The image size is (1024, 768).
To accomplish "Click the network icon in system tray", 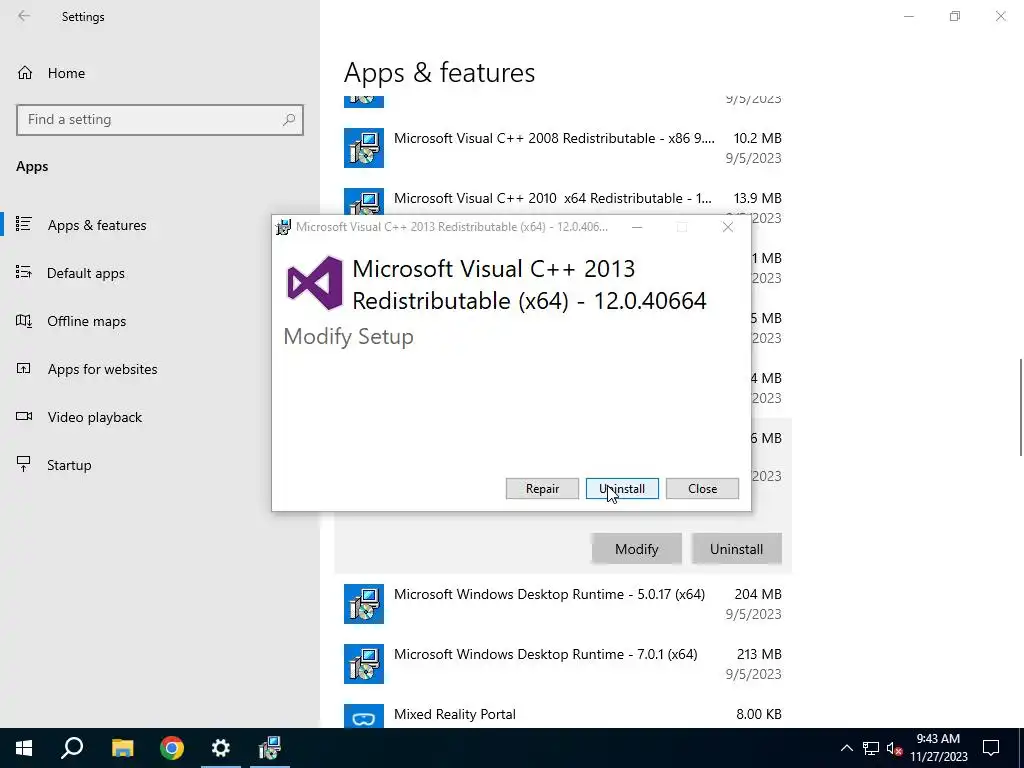I will (x=871, y=748).
